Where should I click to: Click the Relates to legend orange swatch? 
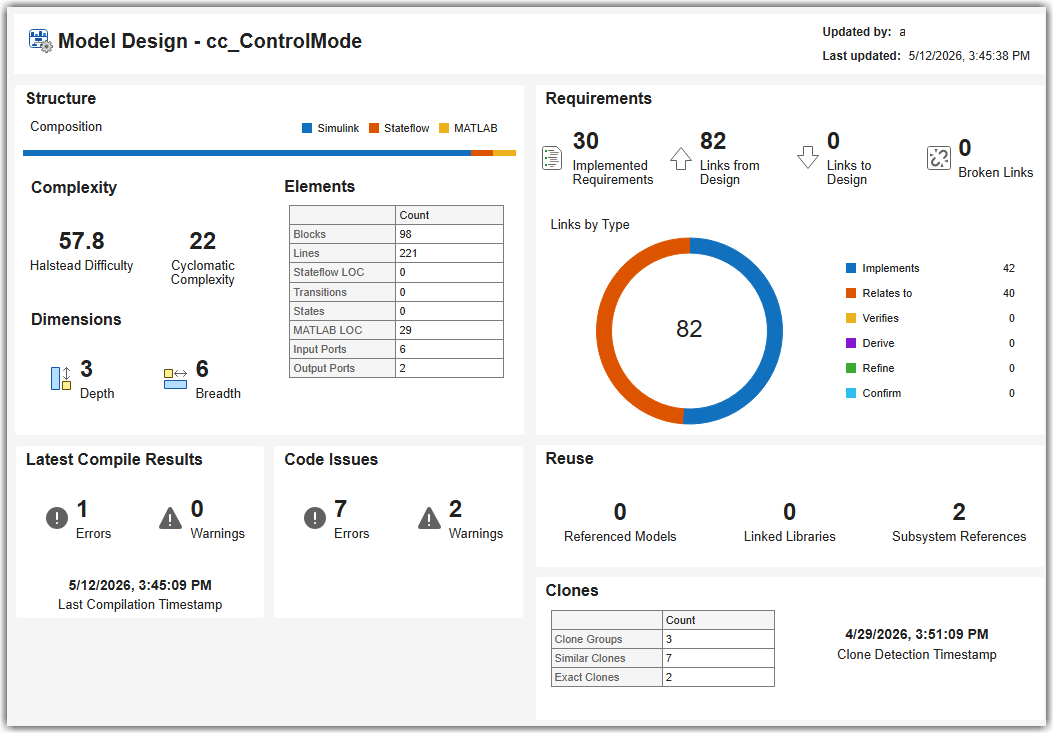tap(851, 293)
